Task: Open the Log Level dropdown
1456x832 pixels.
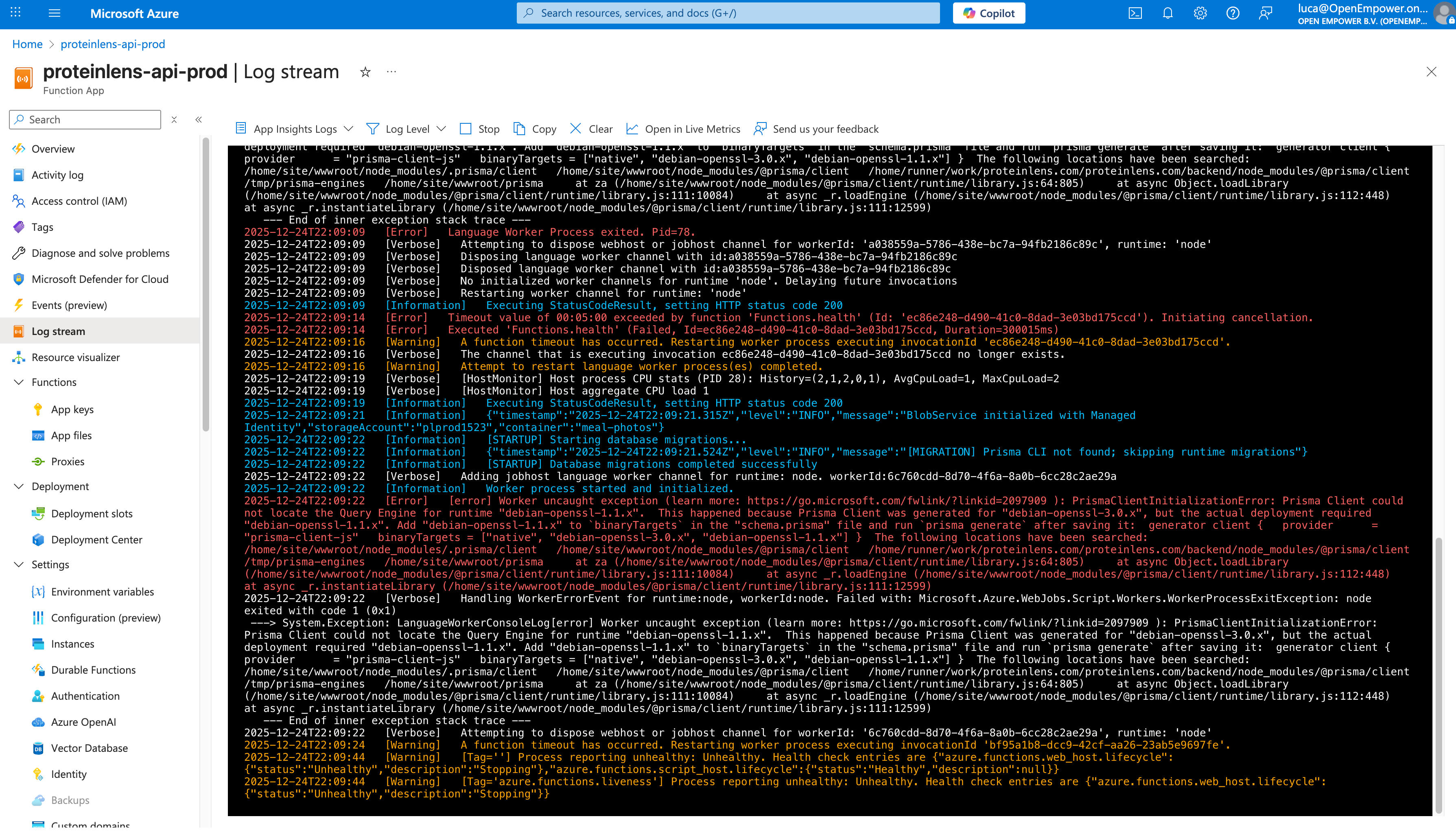Action: point(407,129)
